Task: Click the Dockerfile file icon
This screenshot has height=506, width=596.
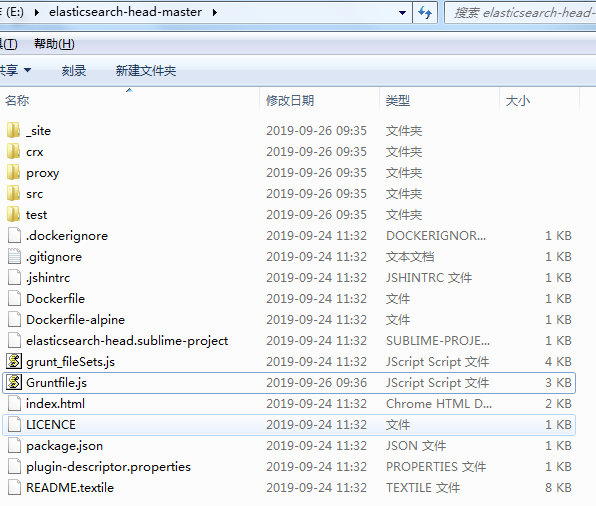Action: click(x=14, y=298)
